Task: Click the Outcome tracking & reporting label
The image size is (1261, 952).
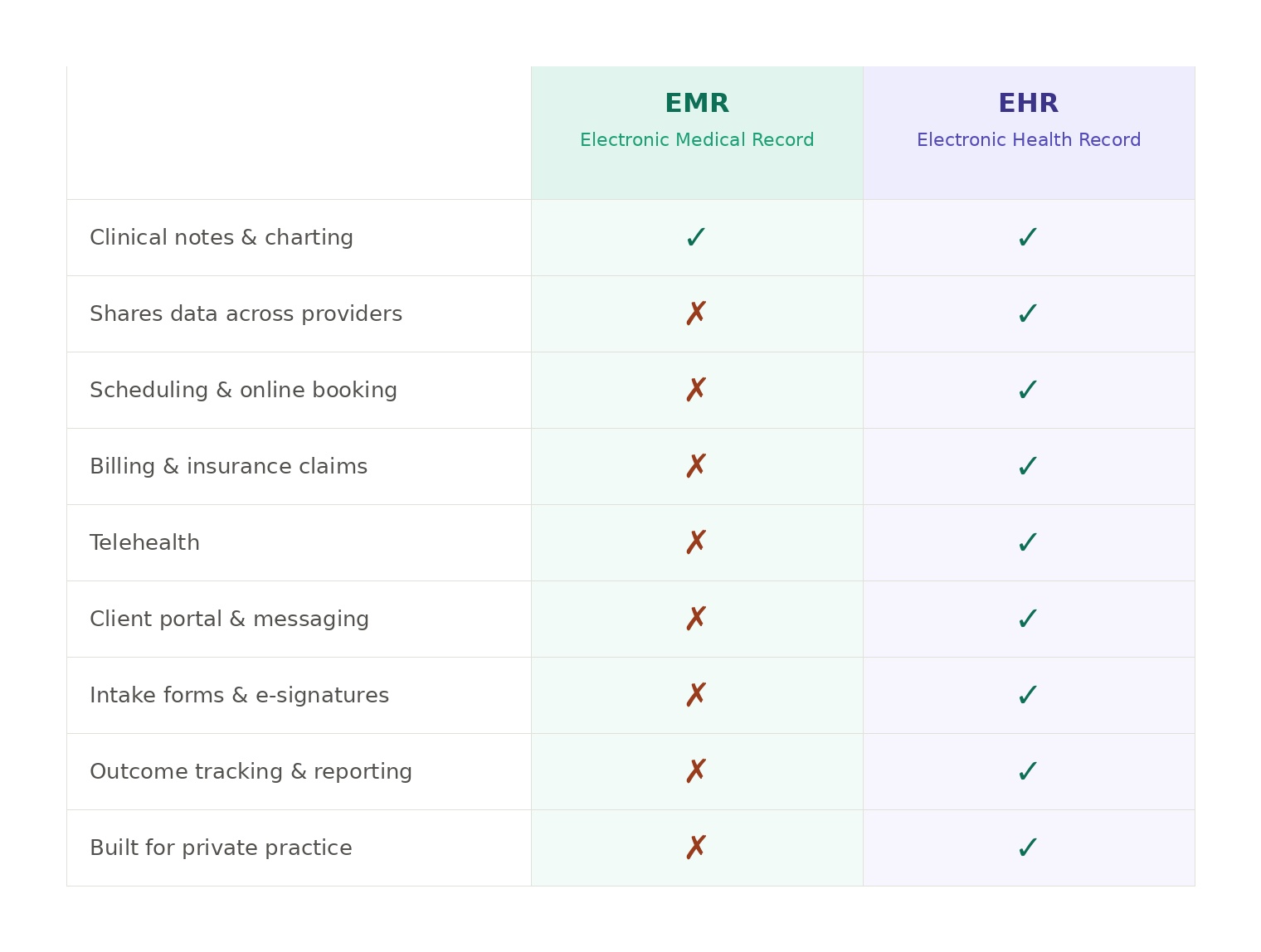Action: [251, 772]
